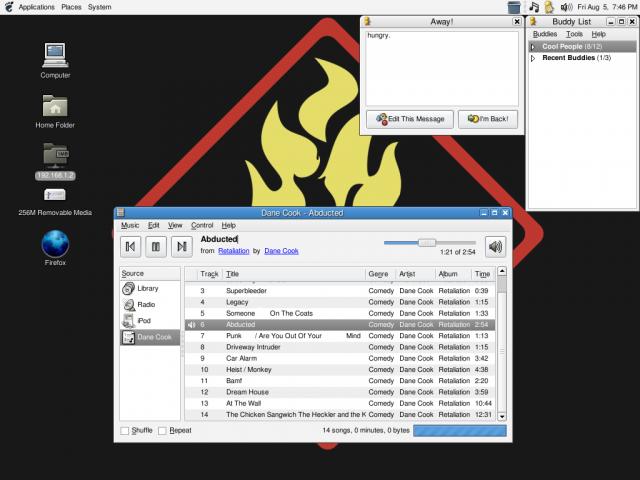Screen dimensions: 640x480
Task: Follow the Retaliation album link
Action: (x=233, y=251)
